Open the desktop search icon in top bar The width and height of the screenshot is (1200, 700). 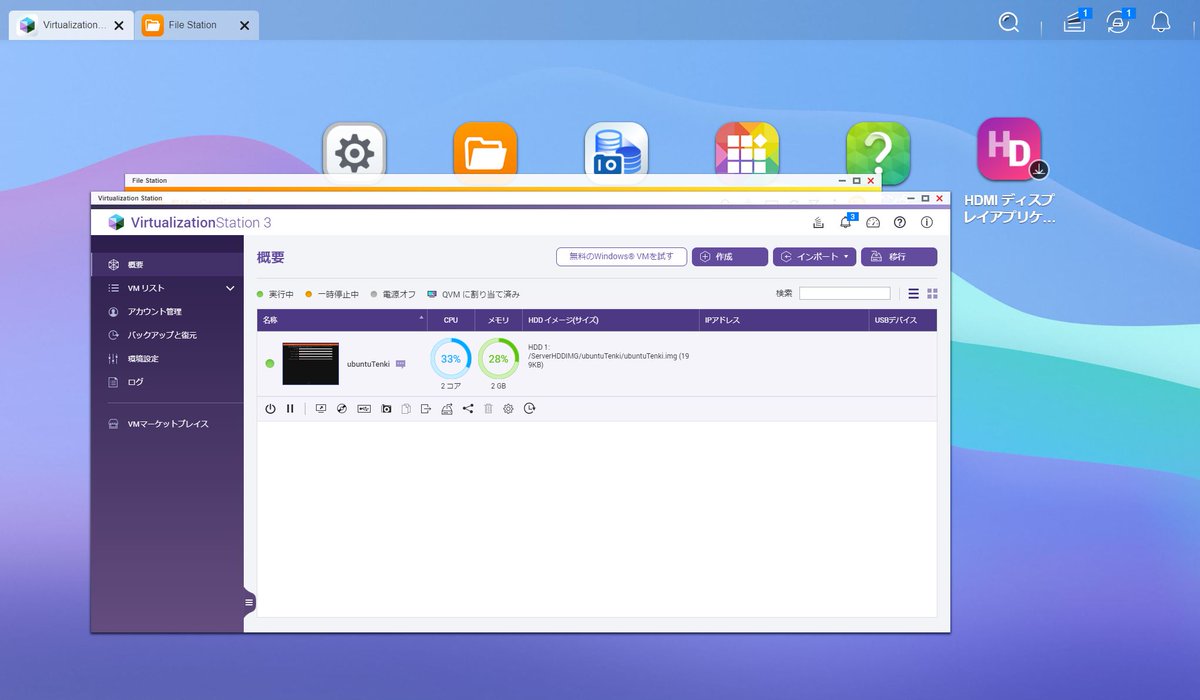coord(1009,22)
